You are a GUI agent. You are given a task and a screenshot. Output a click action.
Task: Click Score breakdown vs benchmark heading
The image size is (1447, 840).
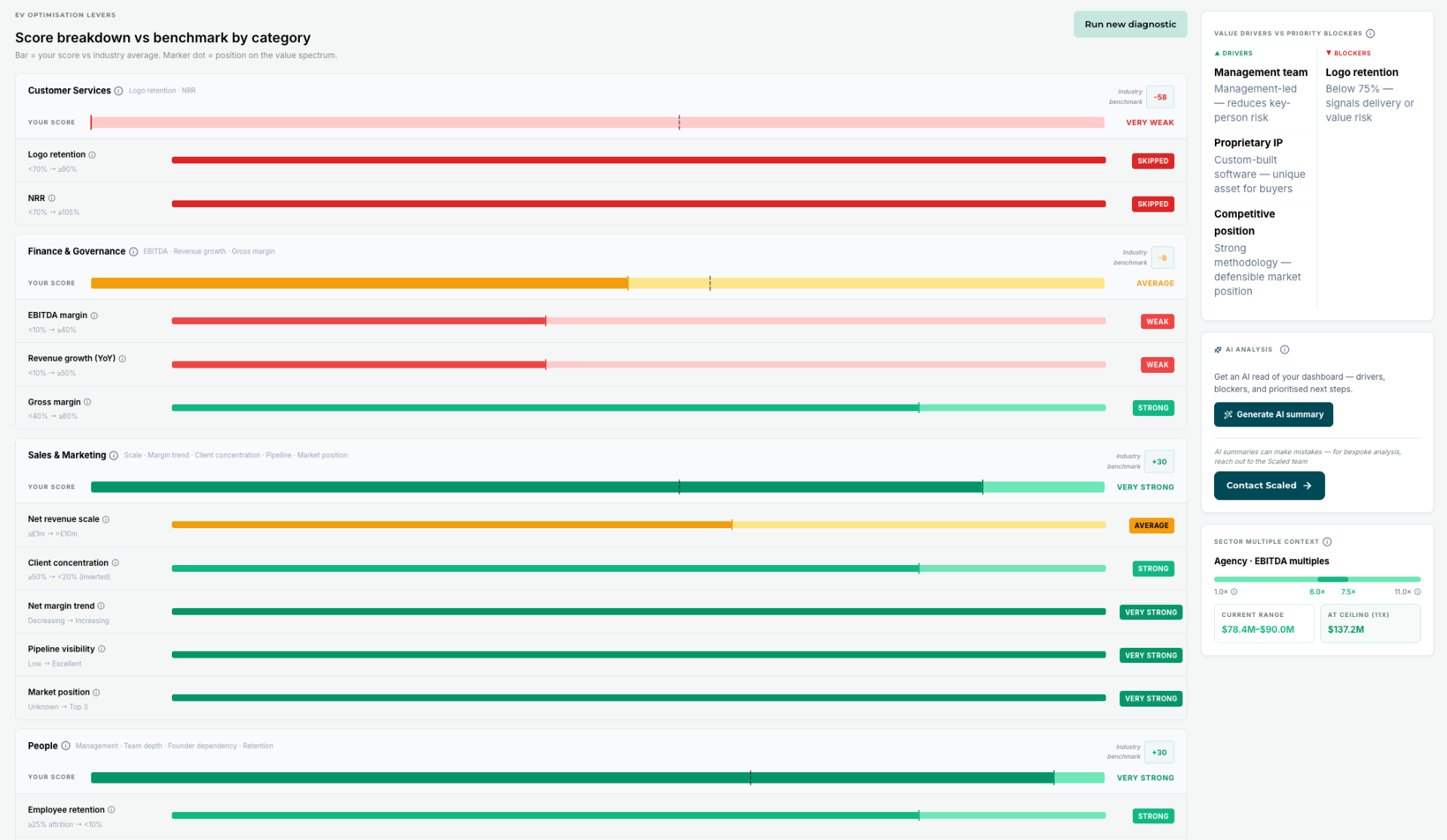tap(163, 38)
